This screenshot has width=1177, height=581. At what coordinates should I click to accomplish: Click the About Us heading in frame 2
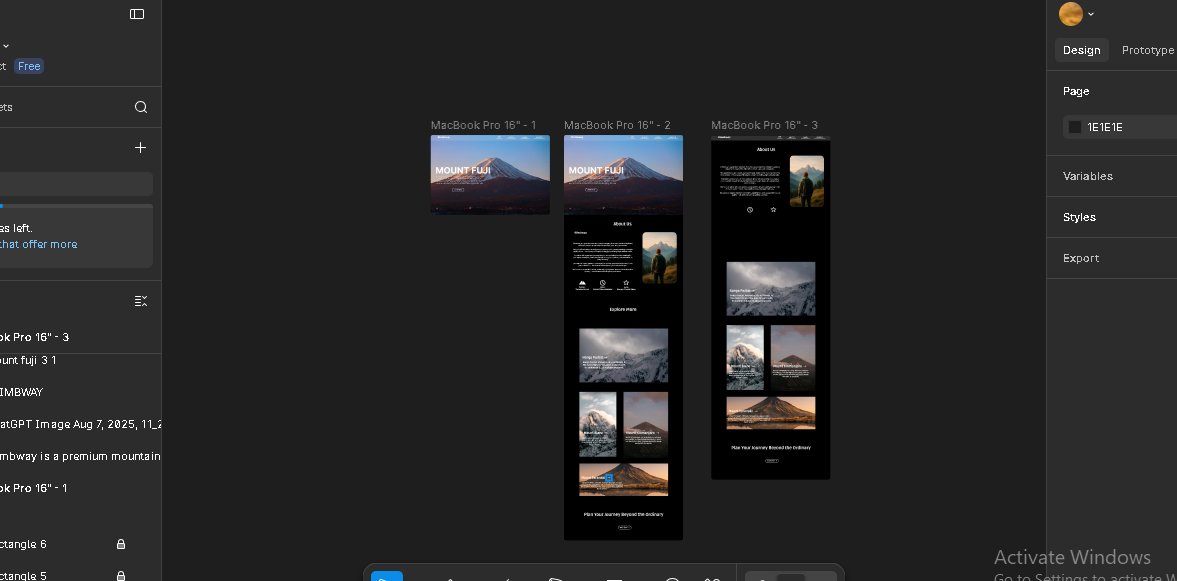pos(622,224)
